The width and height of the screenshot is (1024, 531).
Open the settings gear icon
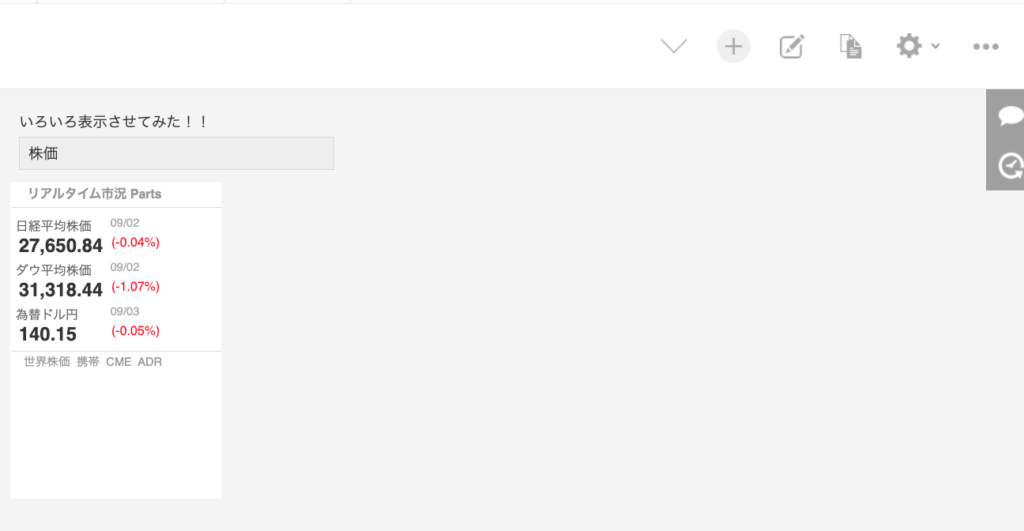(908, 46)
